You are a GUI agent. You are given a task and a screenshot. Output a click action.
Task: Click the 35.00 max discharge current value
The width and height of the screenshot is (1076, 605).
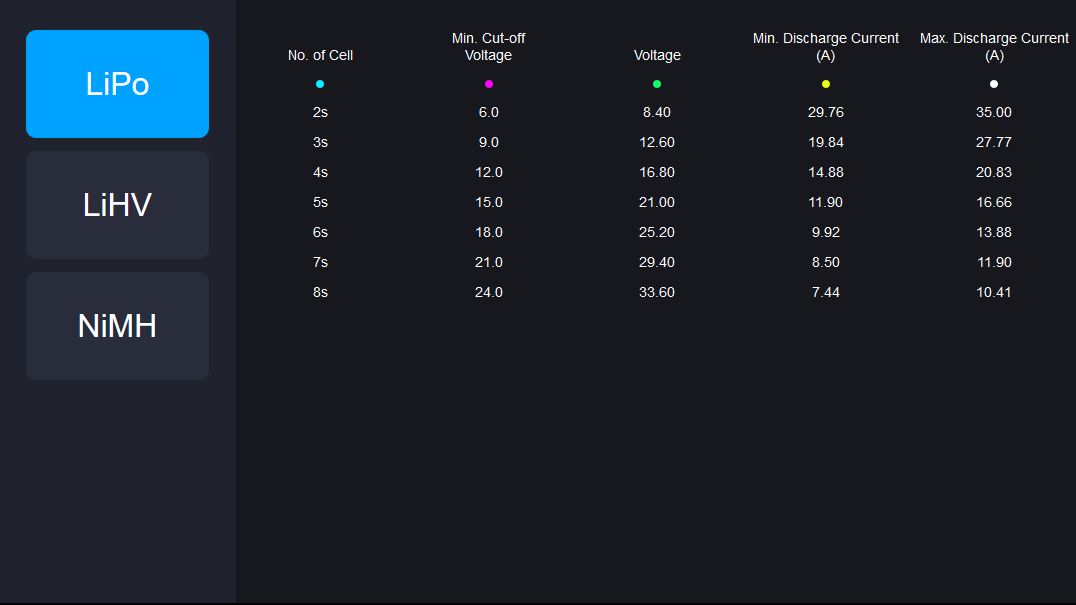click(x=994, y=112)
